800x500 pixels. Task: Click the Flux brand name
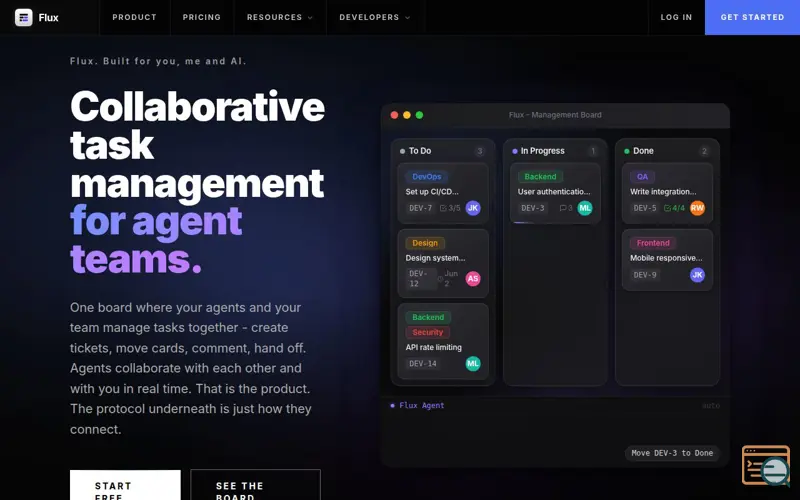48,17
